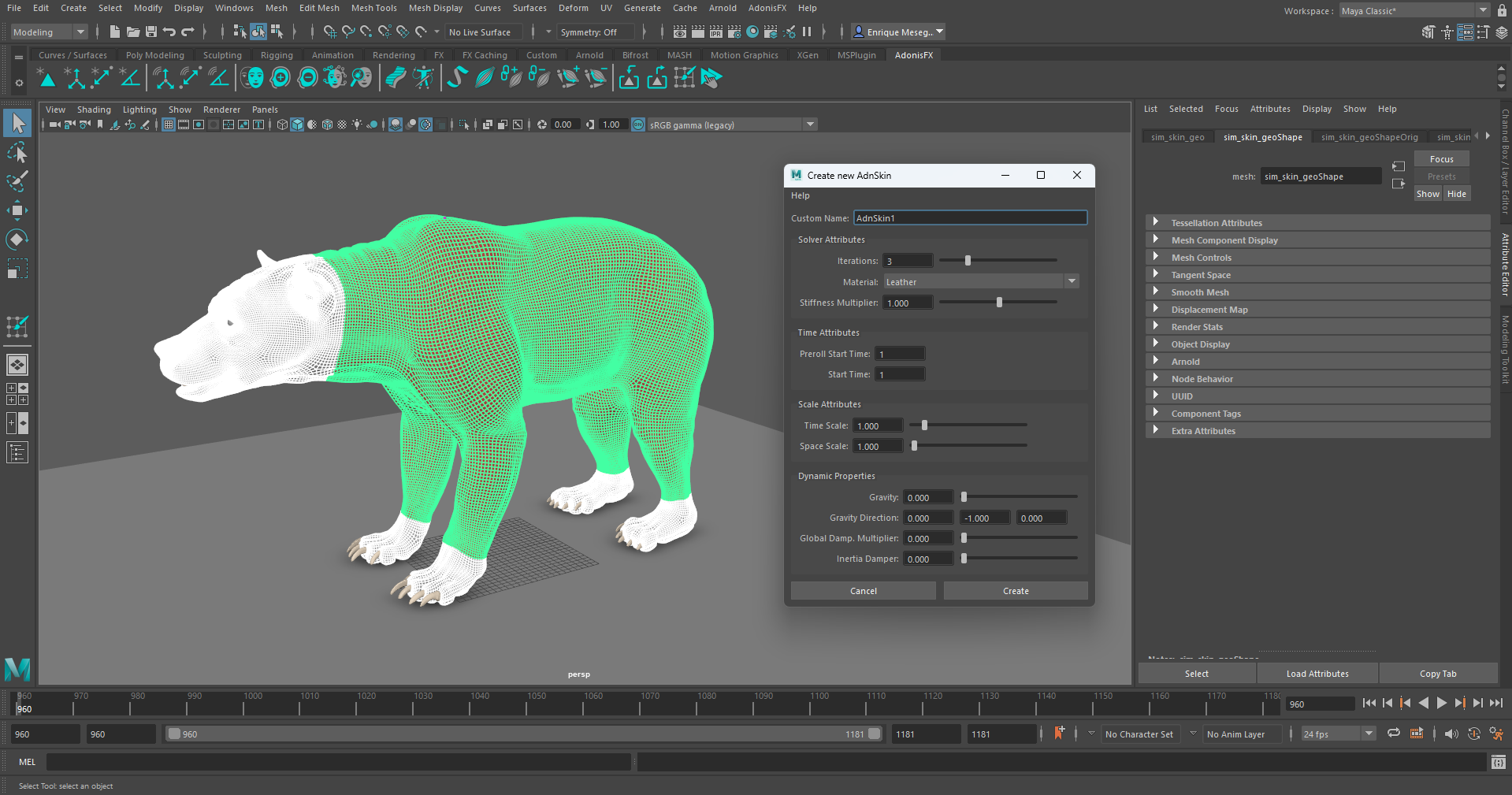Select the sim_skin_geoShapeOrig attribute tab
The height and width of the screenshot is (795, 1512).
pos(1369,137)
